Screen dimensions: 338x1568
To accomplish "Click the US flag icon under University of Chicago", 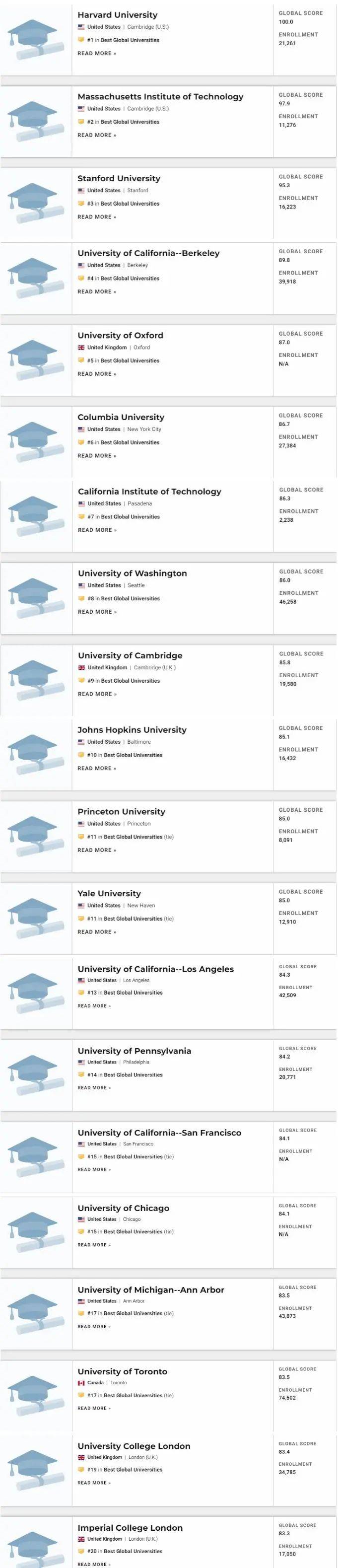I will click(x=81, y=1219).
